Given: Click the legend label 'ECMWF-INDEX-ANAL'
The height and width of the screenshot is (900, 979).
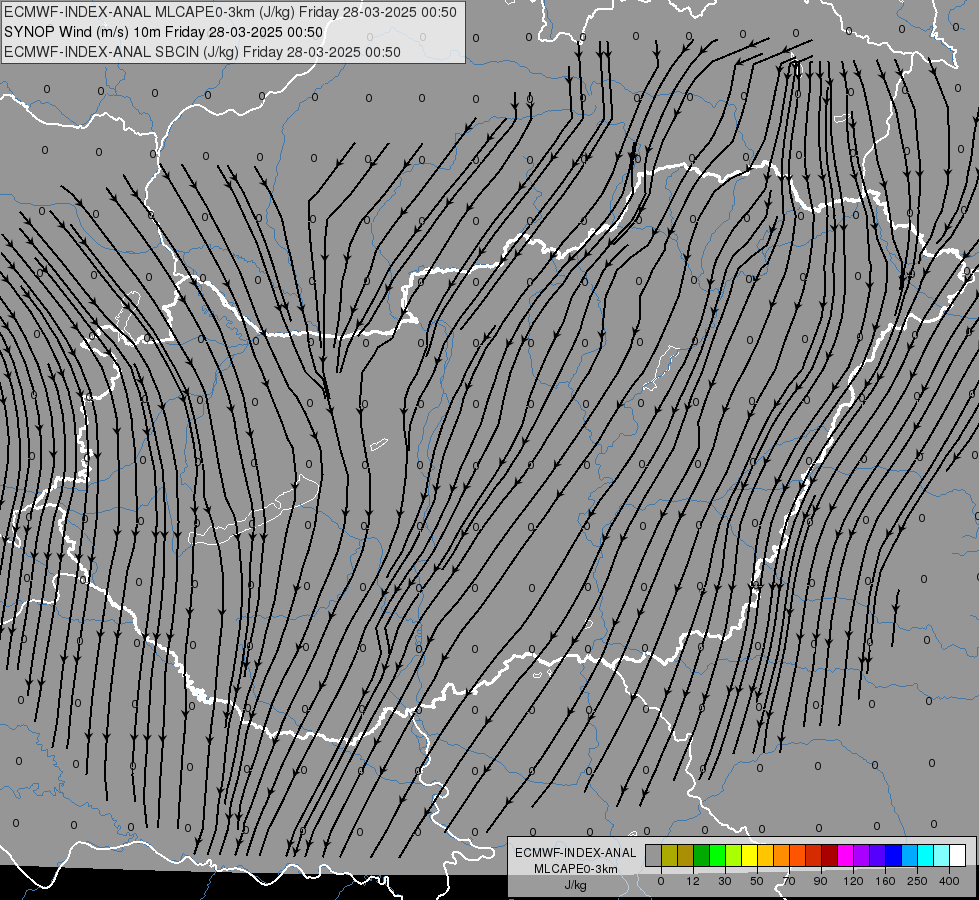Looking at the screenshot, I should pyautogui.click(x=576, y=853).
